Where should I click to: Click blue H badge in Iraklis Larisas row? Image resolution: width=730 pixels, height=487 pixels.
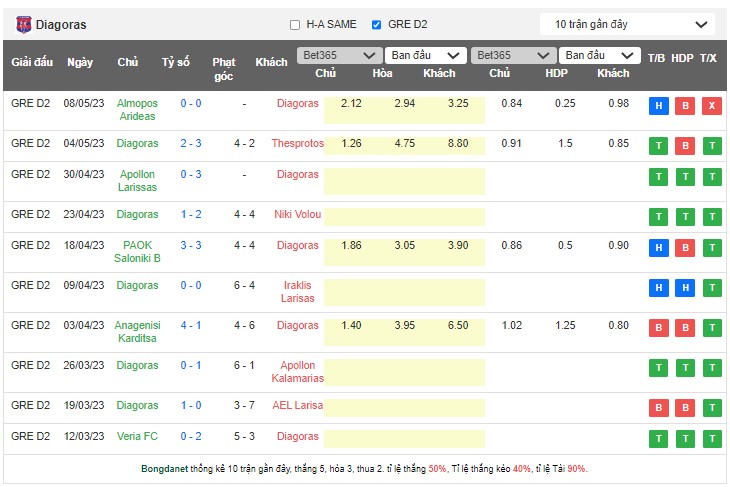pyautogui.click(x=658, y=288)
